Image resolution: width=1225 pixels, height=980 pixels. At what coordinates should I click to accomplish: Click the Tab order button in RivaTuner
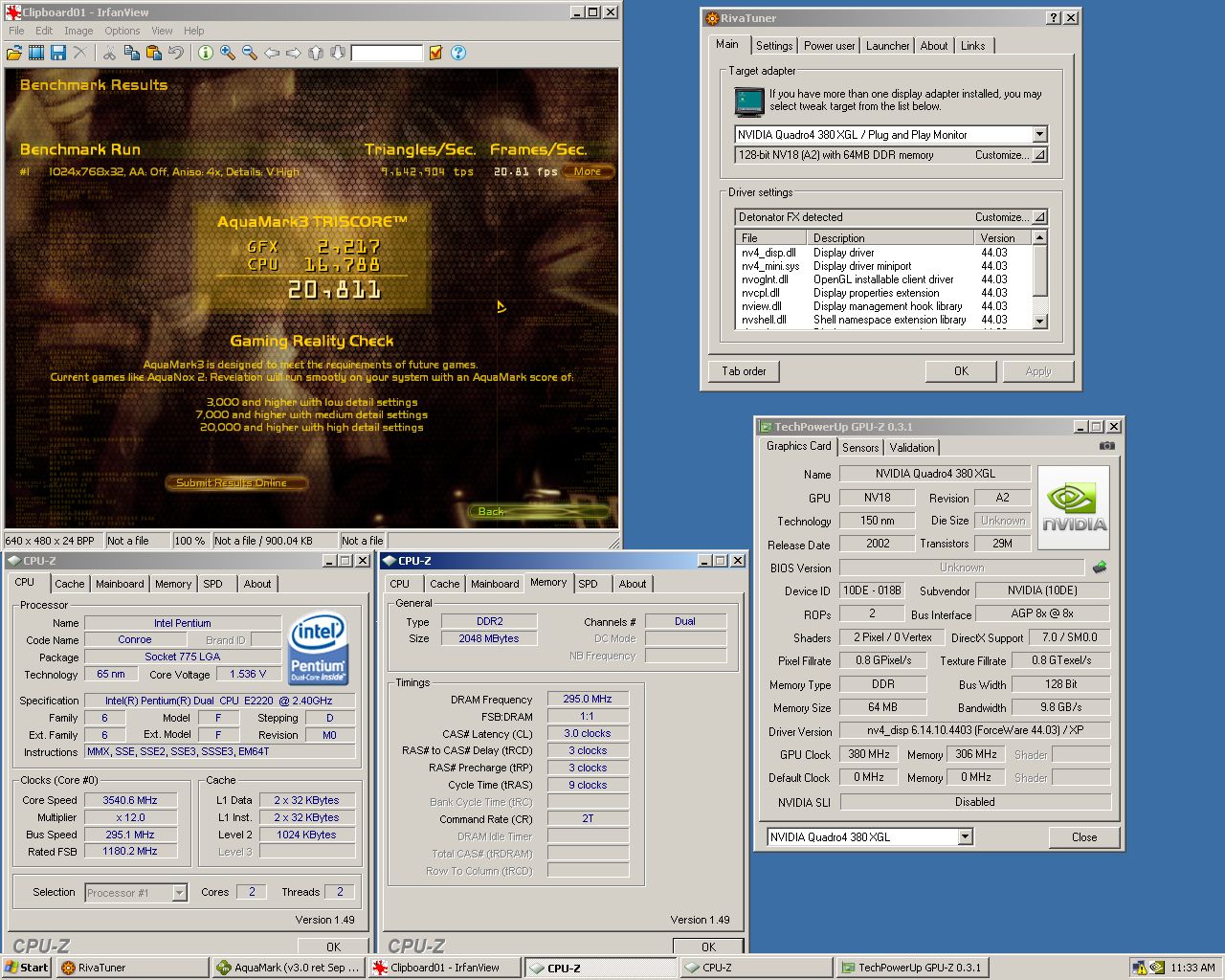[745, 371]
